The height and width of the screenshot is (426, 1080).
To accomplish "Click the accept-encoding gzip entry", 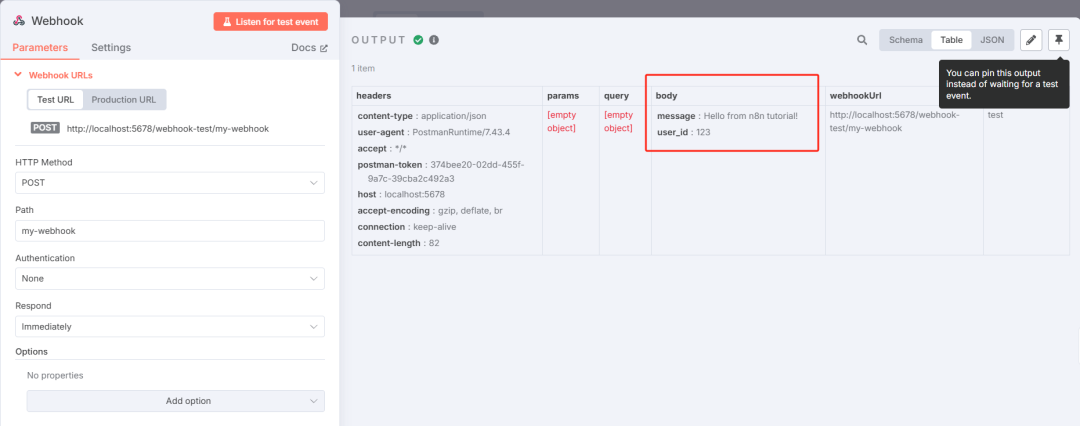I will [x=430, y=210].
